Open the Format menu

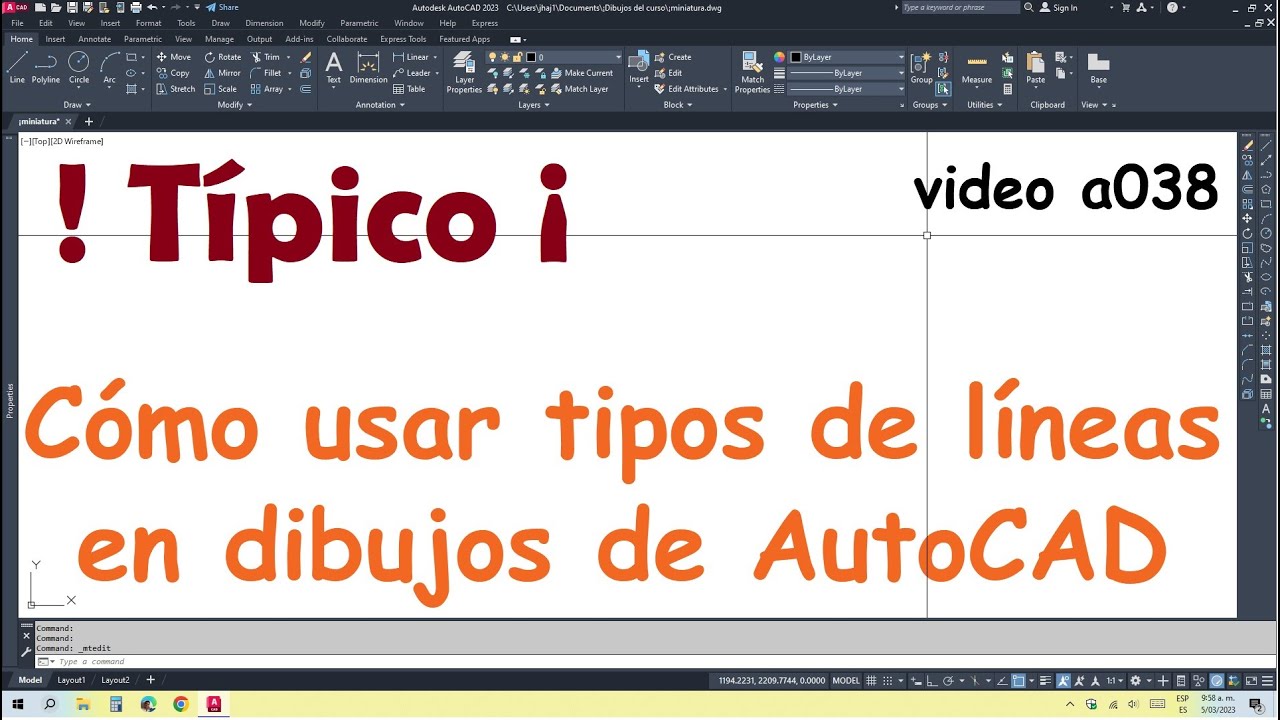tap(148, 23)
